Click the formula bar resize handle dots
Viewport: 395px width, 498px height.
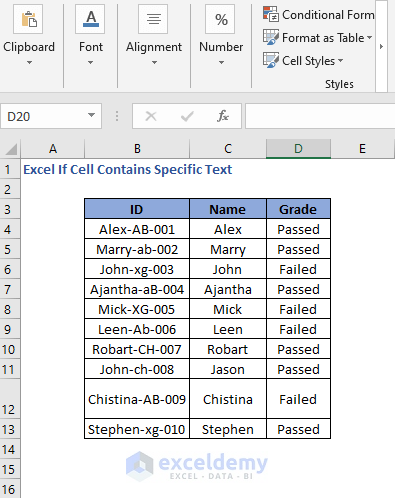pos(117,116)
